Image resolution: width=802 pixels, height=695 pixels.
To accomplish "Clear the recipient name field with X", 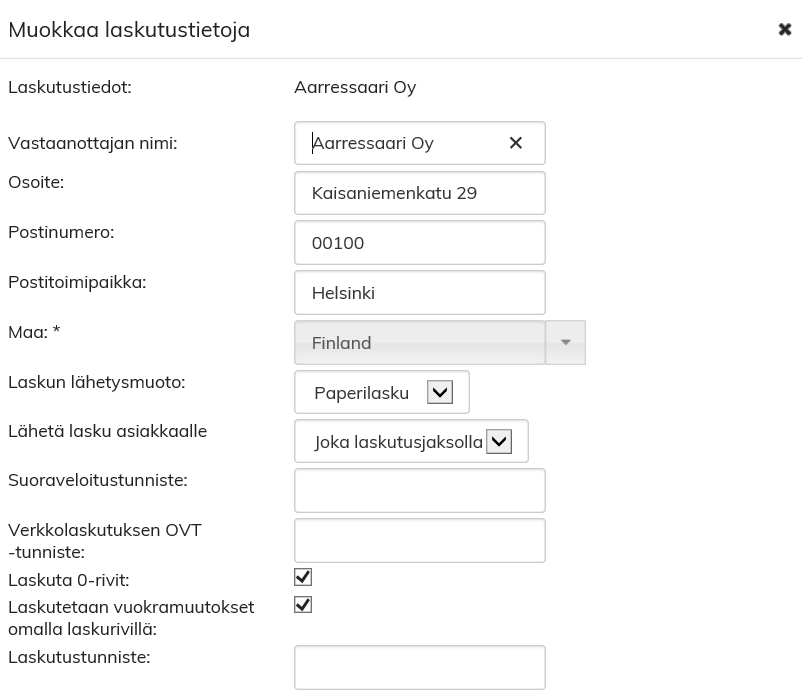I will point(516,143).
